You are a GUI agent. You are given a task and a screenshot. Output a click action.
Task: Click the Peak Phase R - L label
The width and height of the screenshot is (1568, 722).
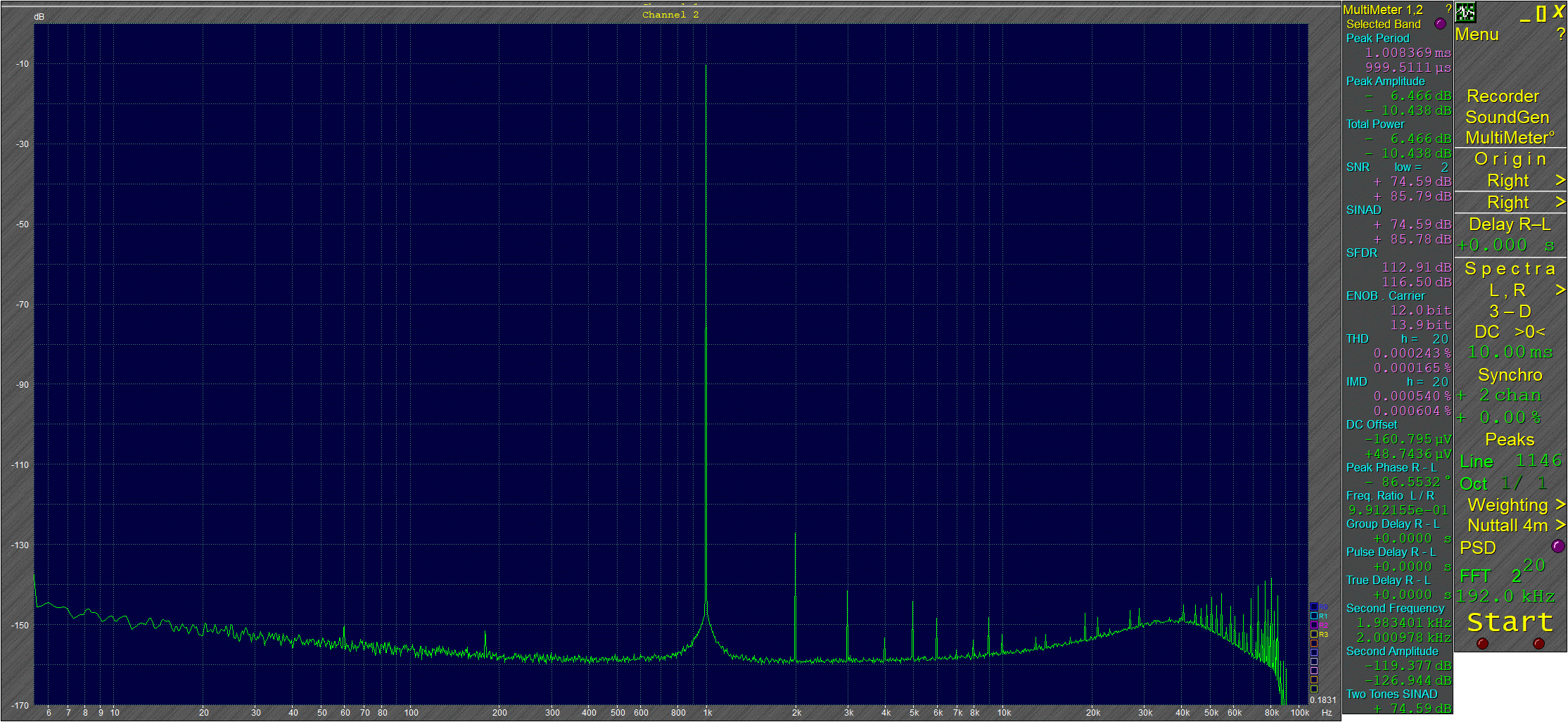[1391, 468]
